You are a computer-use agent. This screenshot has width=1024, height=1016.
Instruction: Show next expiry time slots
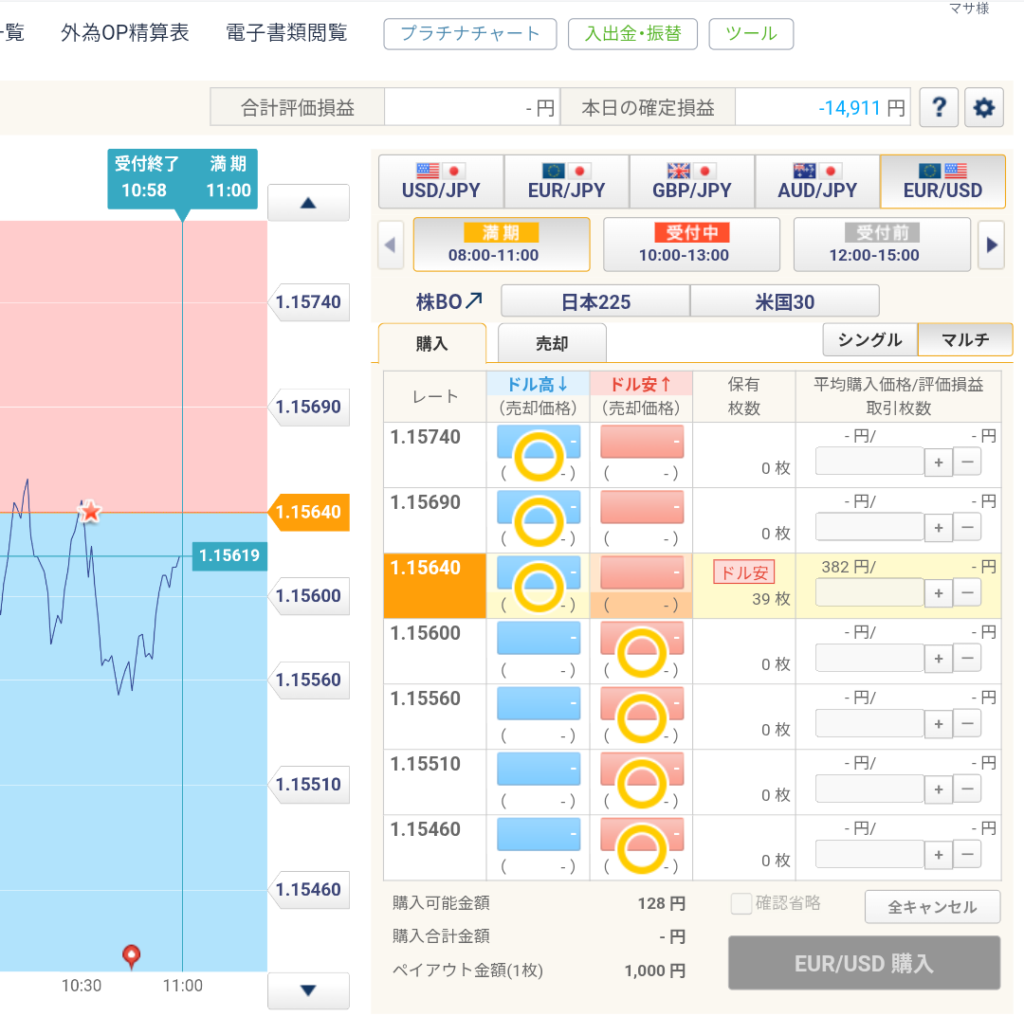[x=990, y=245]
